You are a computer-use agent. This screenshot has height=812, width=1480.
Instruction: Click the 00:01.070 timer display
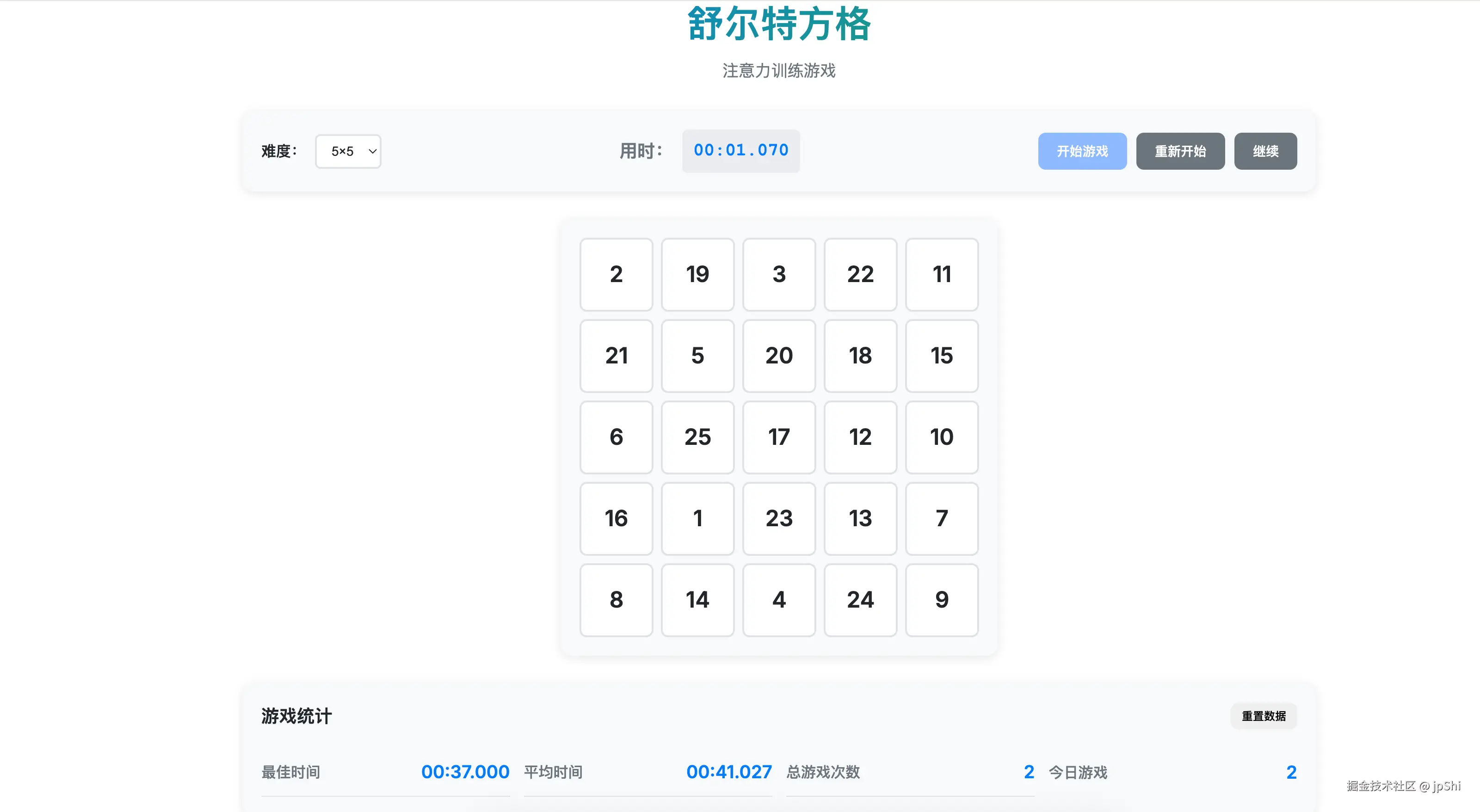(x=740, y=150)
